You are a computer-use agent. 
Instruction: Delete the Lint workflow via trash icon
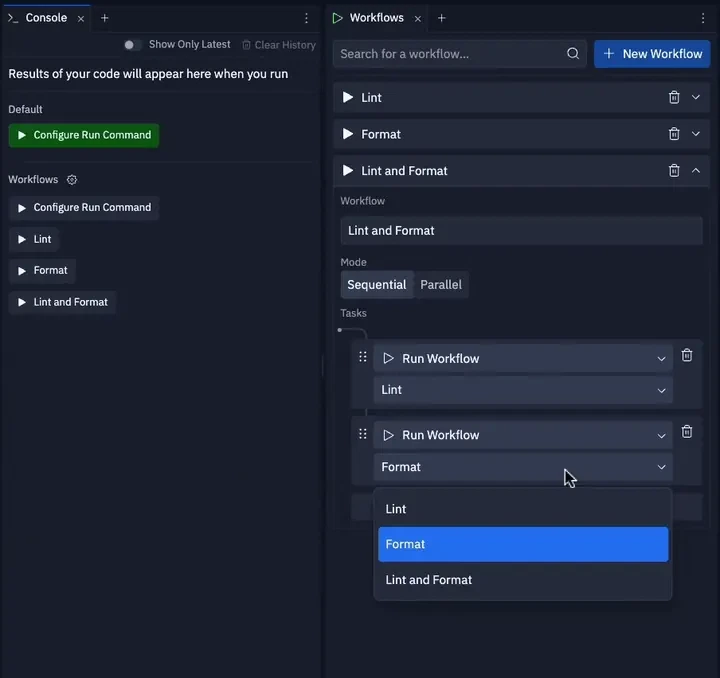pos(674,97)
